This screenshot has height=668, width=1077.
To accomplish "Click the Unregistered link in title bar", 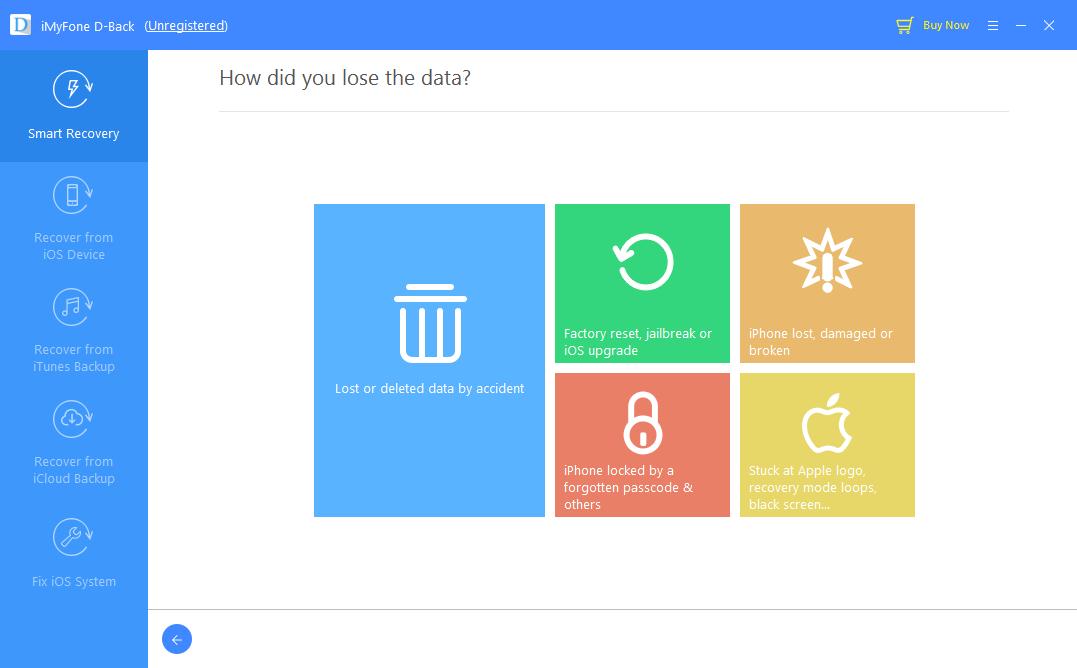I will (x=186, y=26).
